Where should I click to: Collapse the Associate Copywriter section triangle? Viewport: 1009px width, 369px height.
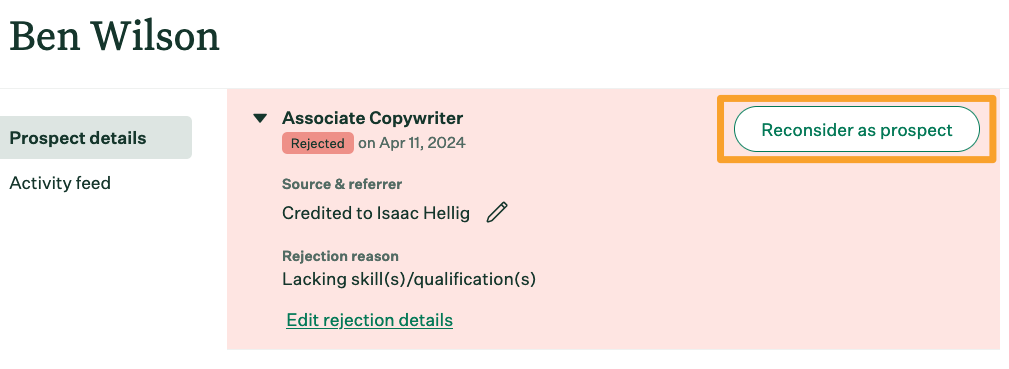click(x=260, y=118)
